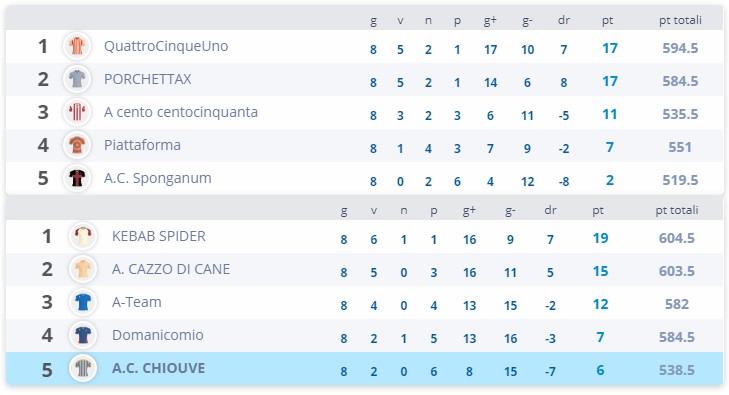Click the A. CAZZO DI CANE jersey
729x395 pixels.
pos(83,270)
